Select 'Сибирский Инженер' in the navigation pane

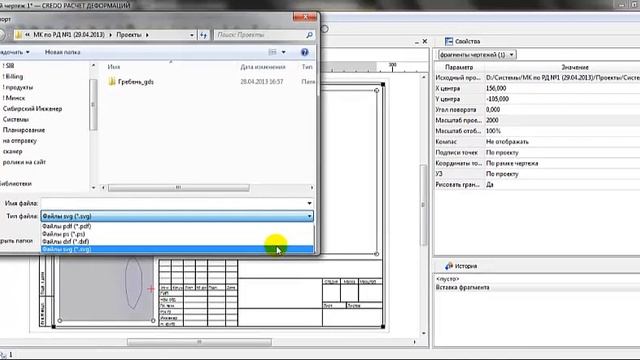click(32, 109)
